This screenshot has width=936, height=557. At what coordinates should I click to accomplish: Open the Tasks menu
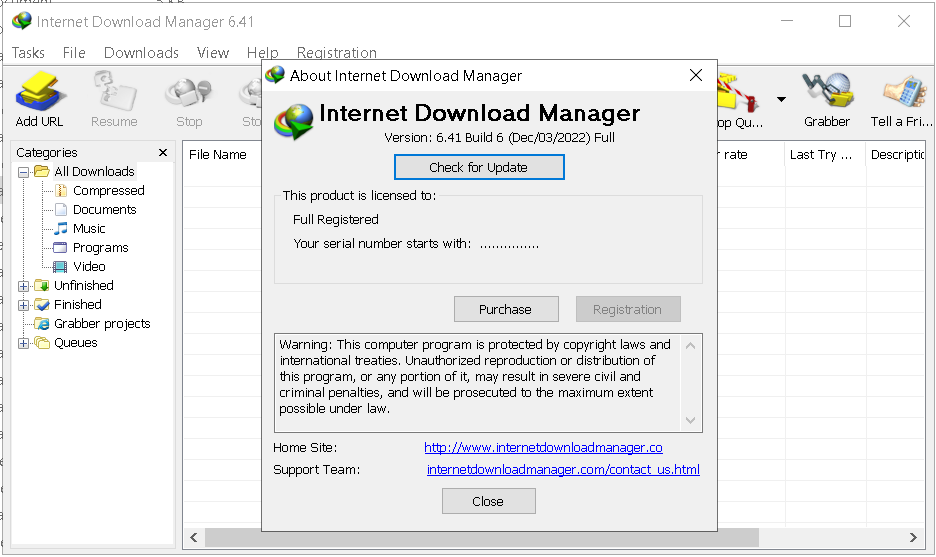tap(28, 53)
